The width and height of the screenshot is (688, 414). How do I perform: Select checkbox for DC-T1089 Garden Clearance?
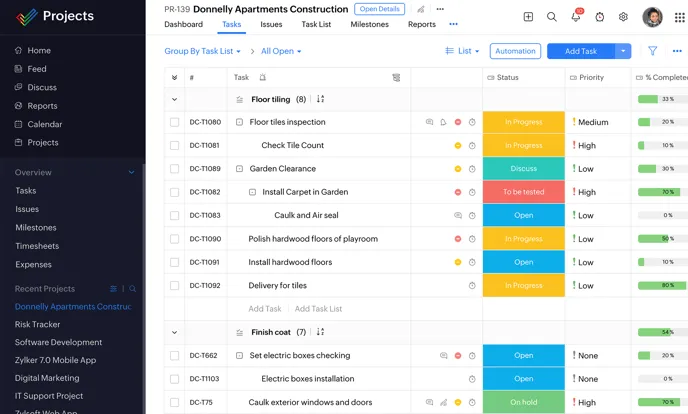coord(174,169)
